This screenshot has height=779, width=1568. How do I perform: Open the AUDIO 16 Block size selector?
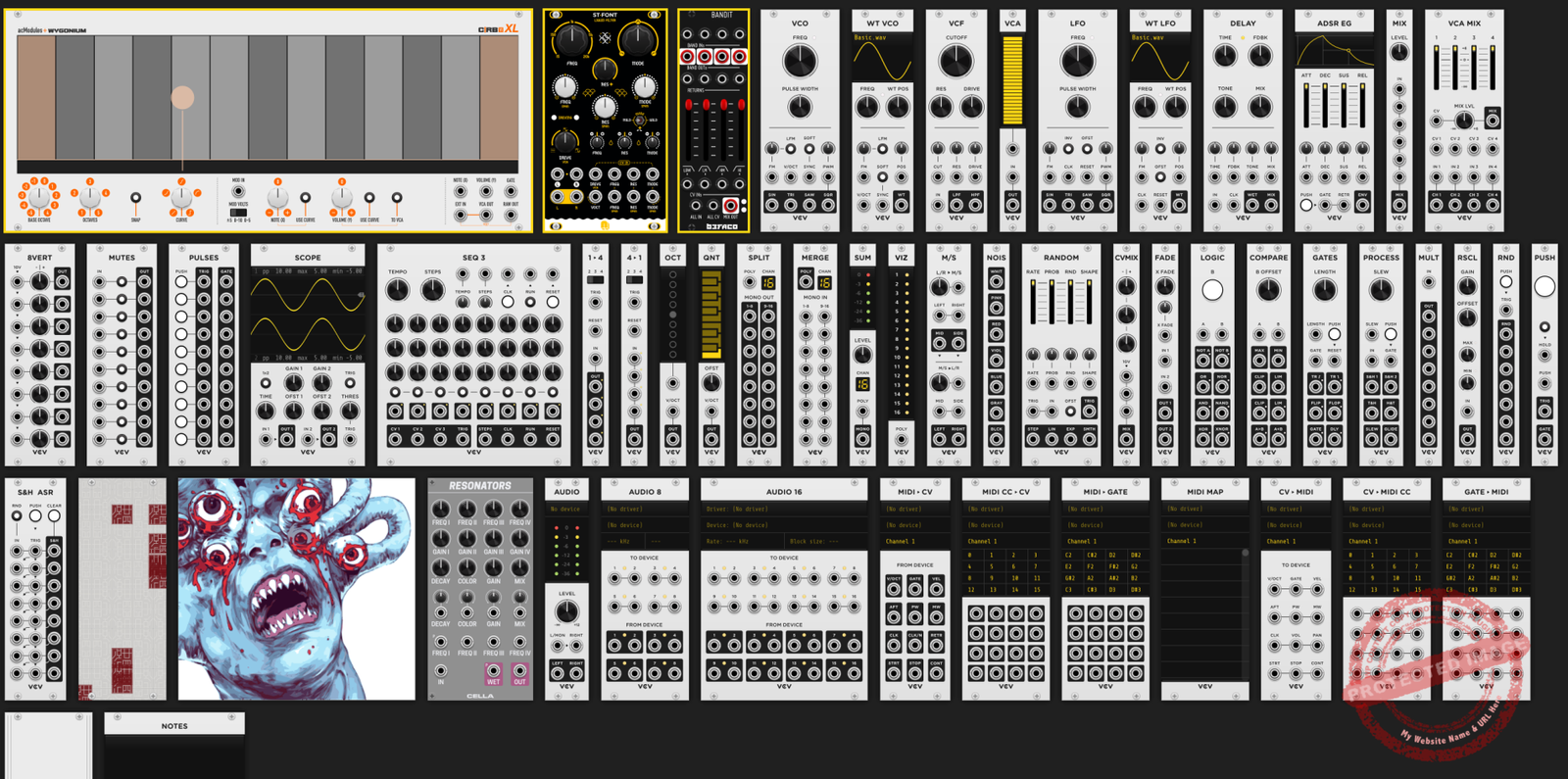click(x=826, y=541)
